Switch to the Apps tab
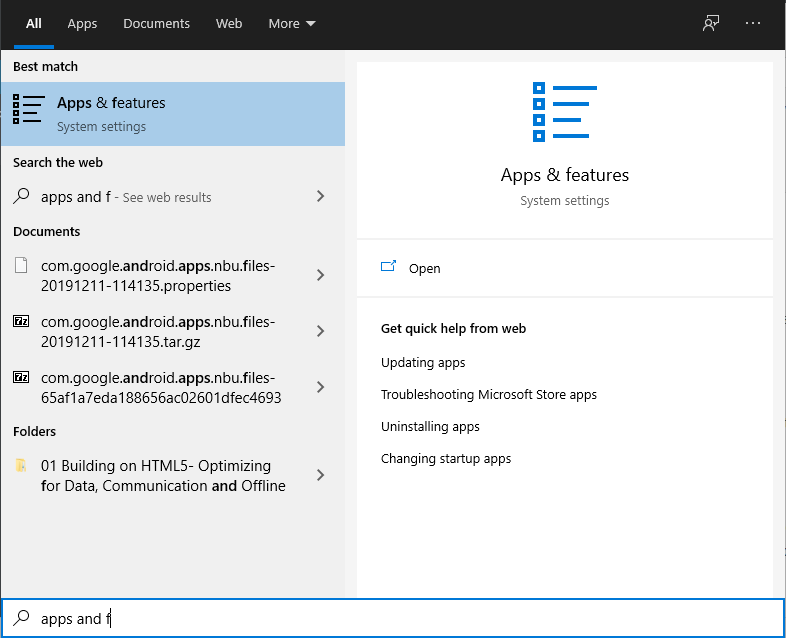 click(82, 23)
